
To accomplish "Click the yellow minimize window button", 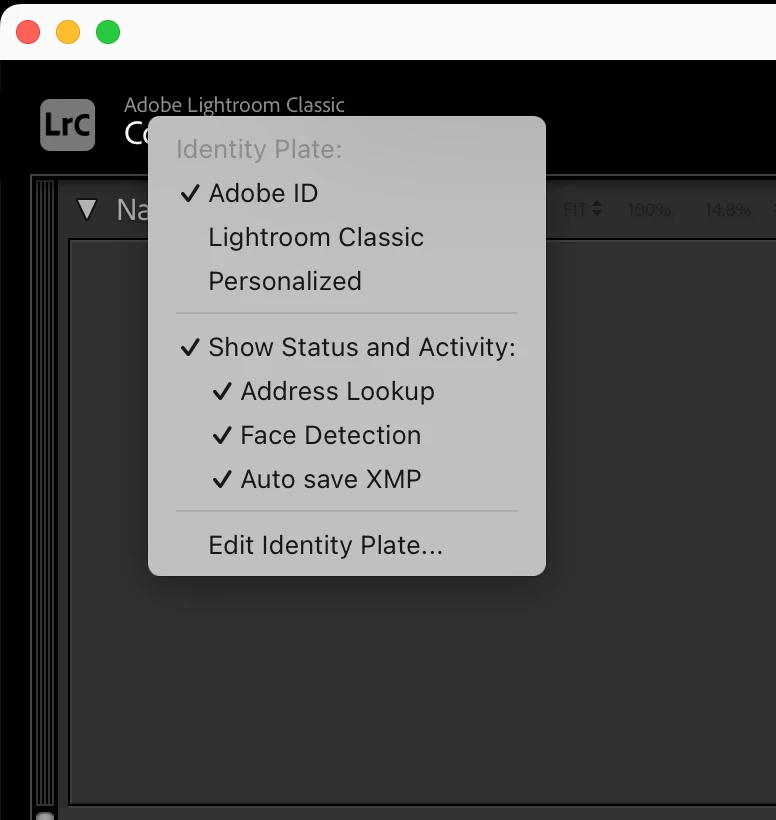I will click(68, 32).
